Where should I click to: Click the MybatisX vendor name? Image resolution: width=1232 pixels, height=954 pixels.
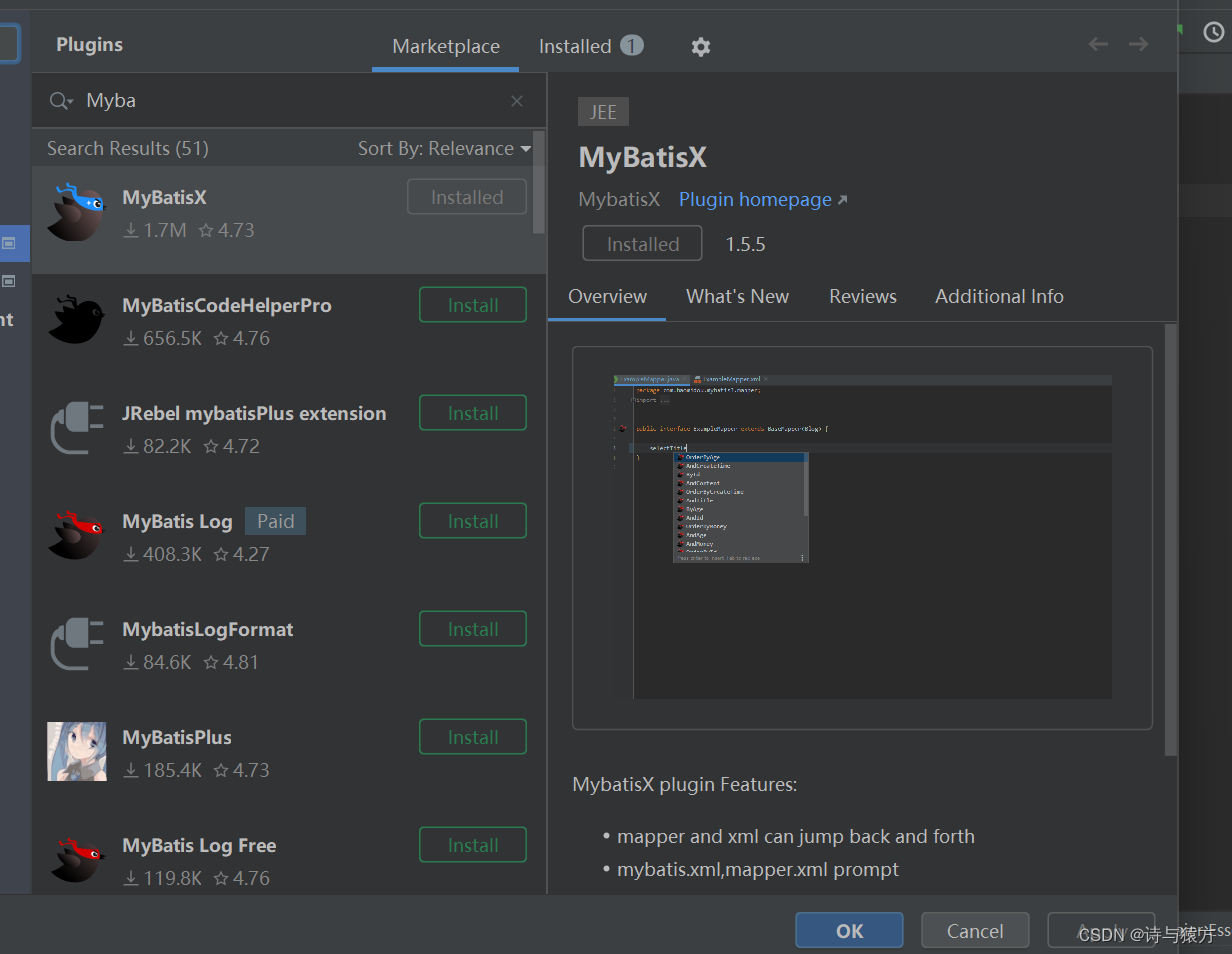(619, 199)
